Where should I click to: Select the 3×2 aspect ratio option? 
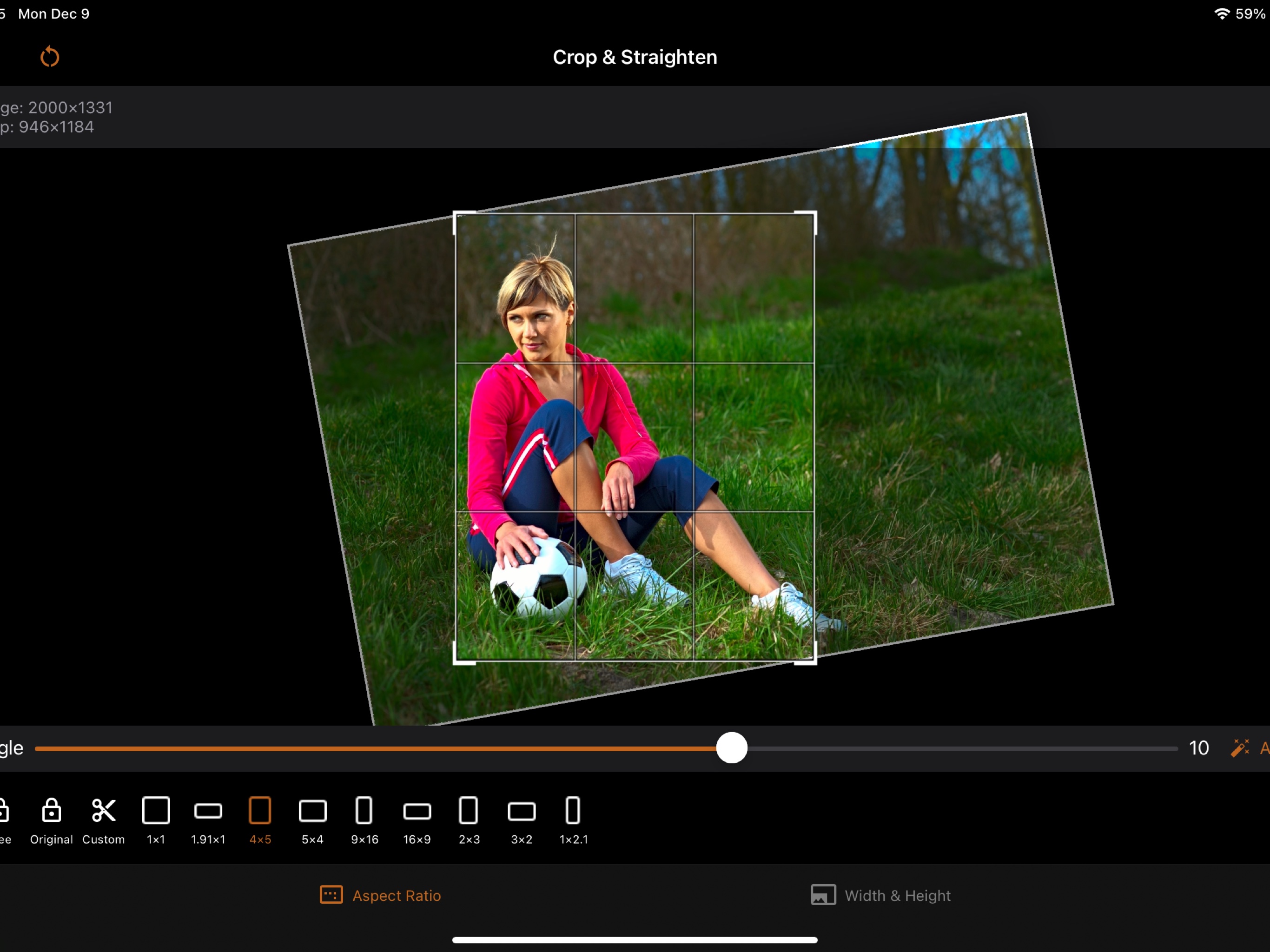point(521,811)
